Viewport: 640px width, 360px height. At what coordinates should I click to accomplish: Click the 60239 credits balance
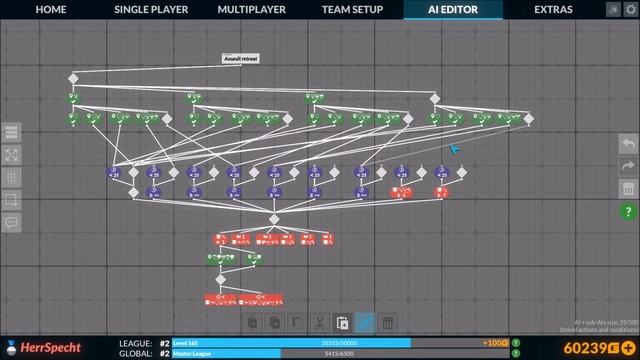click(x=591, y=348)
